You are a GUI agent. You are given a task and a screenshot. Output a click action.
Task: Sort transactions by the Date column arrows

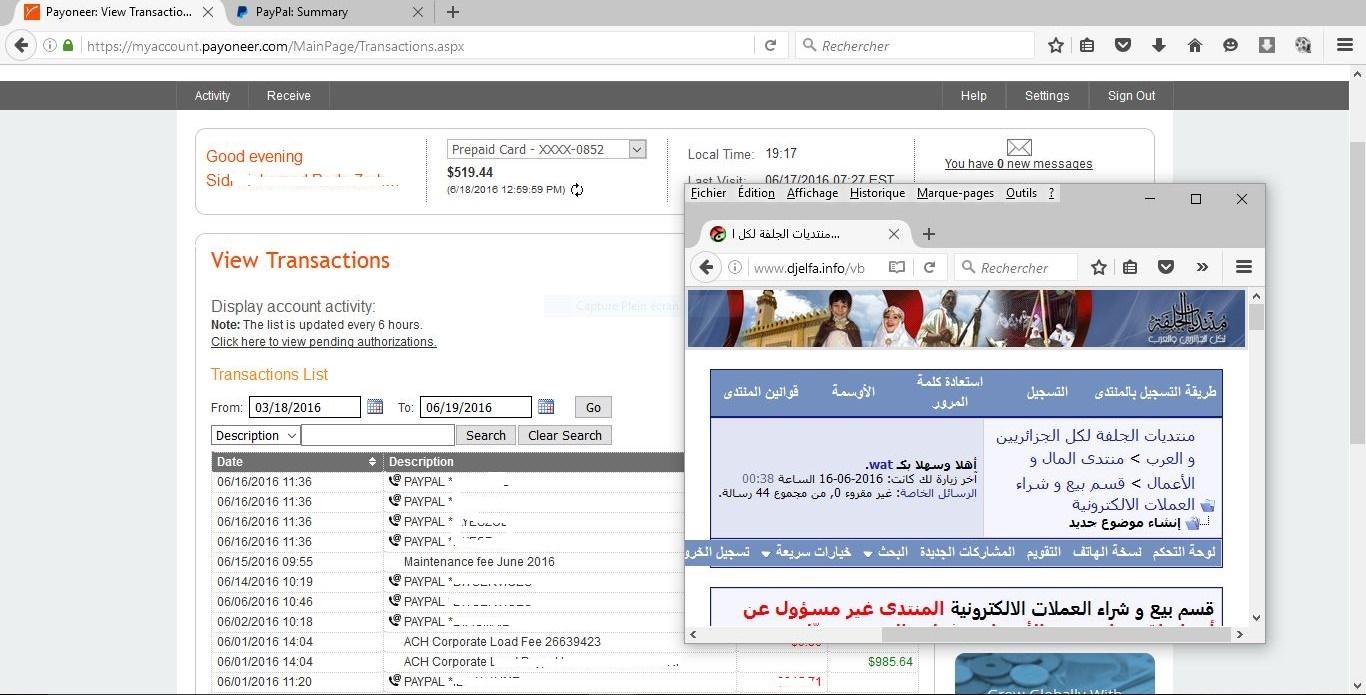[x=373, y=462]
